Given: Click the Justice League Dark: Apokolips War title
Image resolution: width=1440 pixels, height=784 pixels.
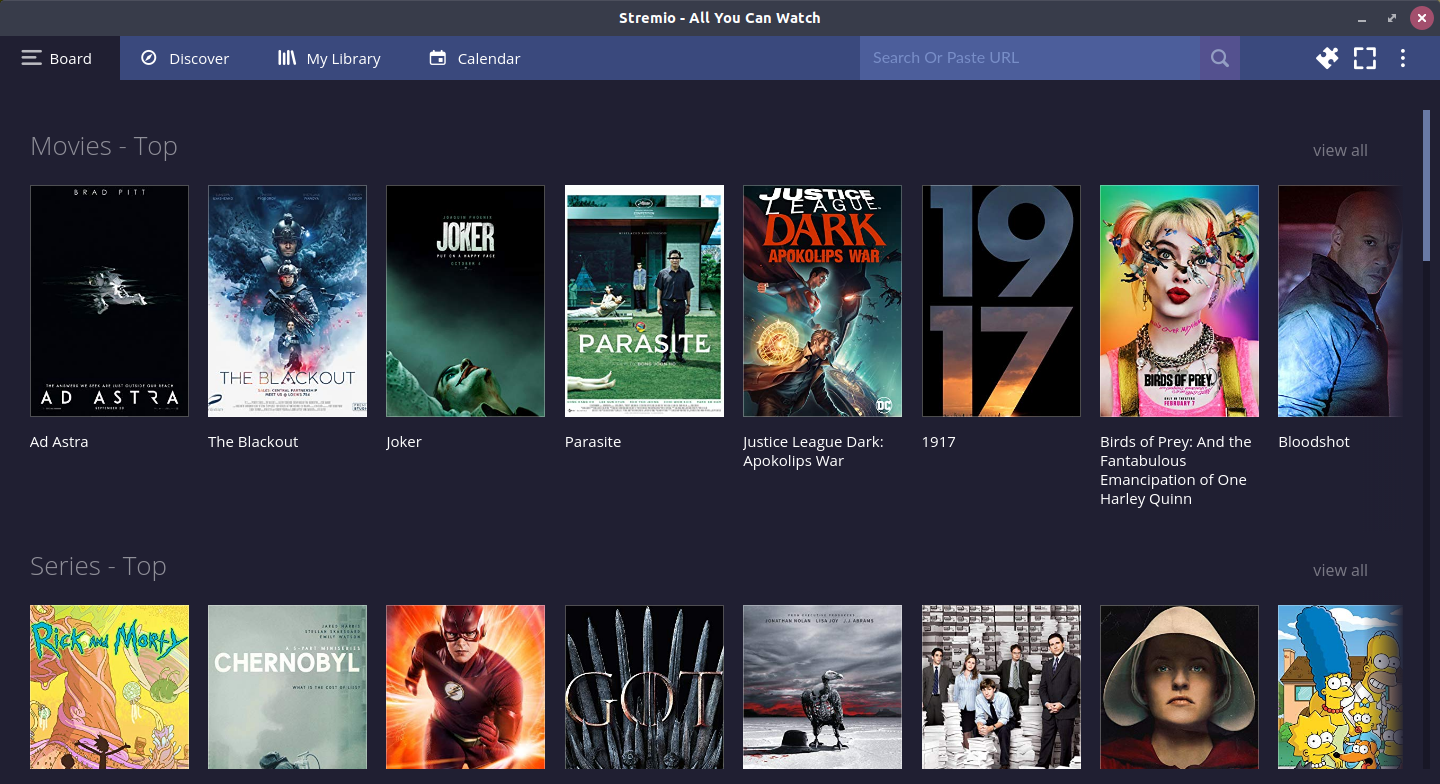Looking at the screenshot, I should (813, 451).
